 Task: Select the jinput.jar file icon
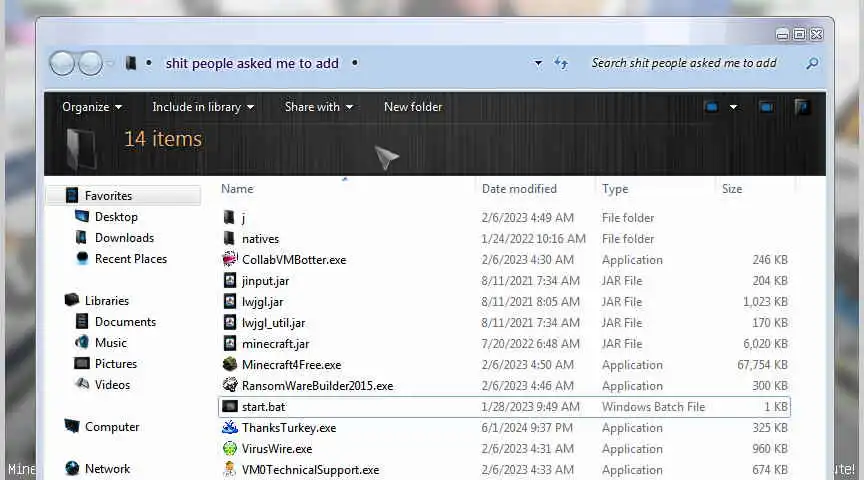point(230,281)
